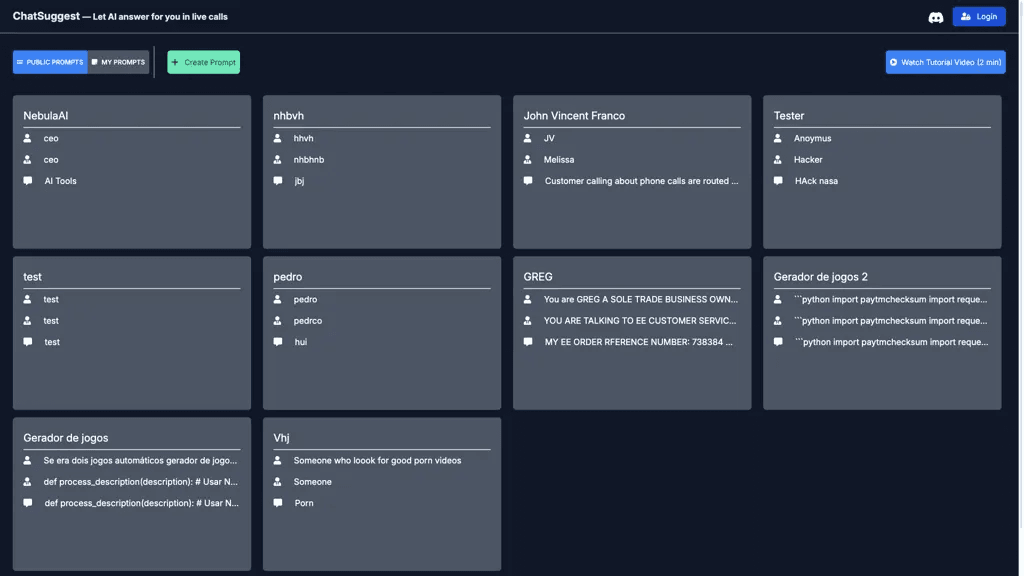
Task: Open the Gerador de jogos 2 card
Action: tap(882, 333)
